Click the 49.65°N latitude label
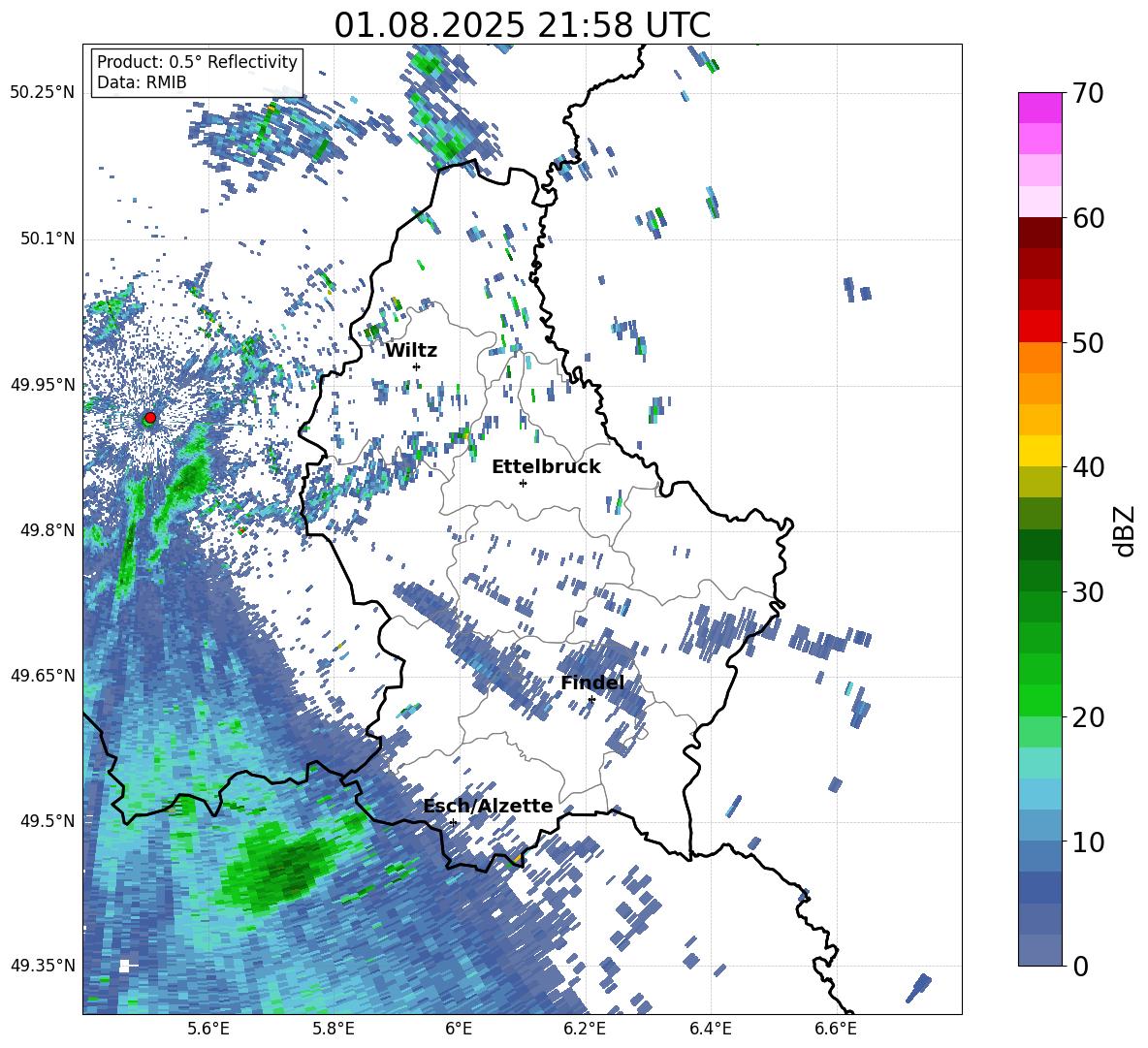Image resolution: width=1148 pixels, height=1048 pixels. pos(43,675)
